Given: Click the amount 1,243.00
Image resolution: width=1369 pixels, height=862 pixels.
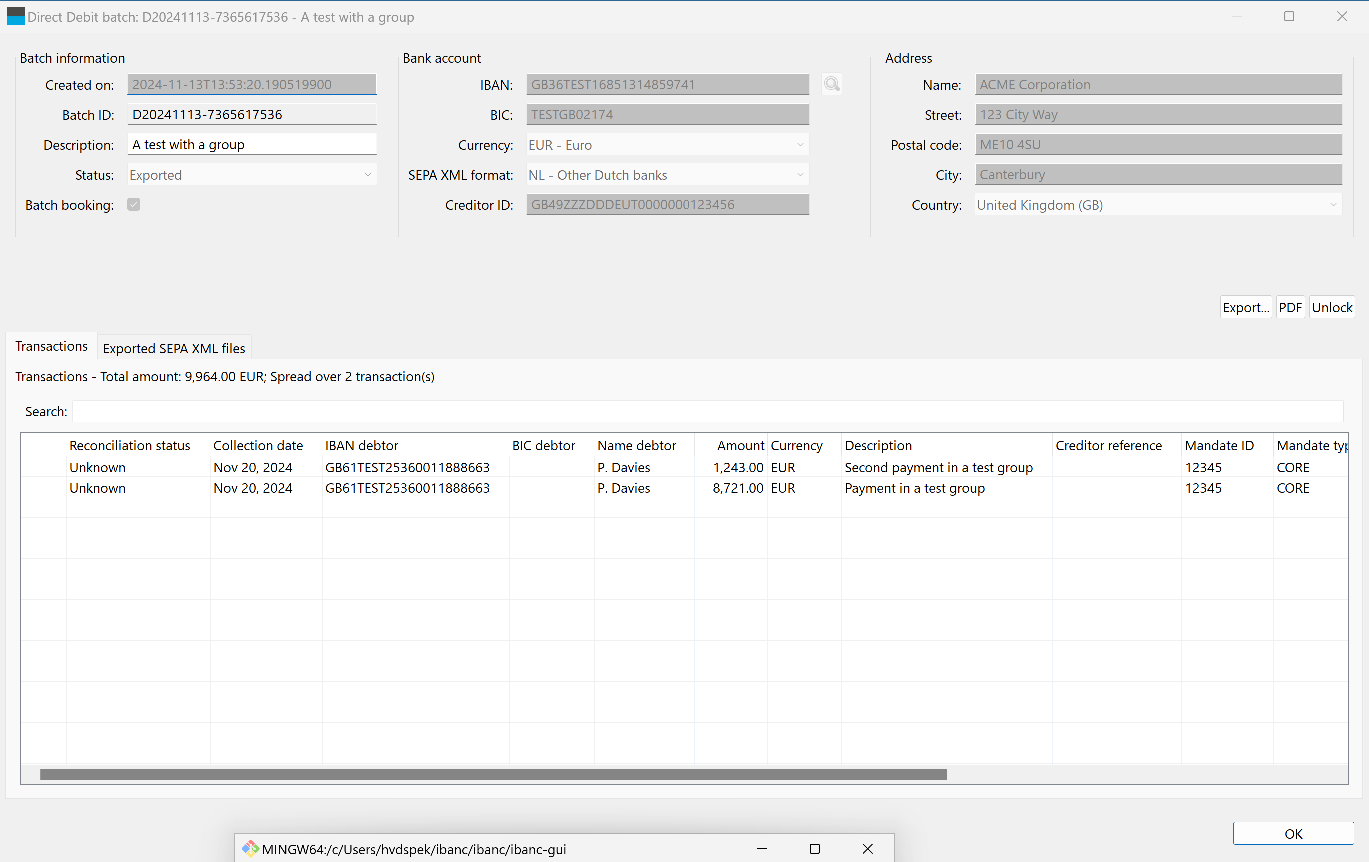Looking at the screenshot, I should (x=738, y=467).
